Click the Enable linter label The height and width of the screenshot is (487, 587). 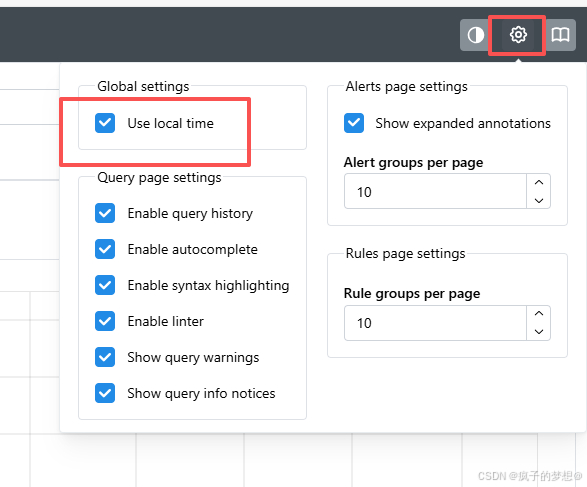pyautogui.click(x=166, y=322)
